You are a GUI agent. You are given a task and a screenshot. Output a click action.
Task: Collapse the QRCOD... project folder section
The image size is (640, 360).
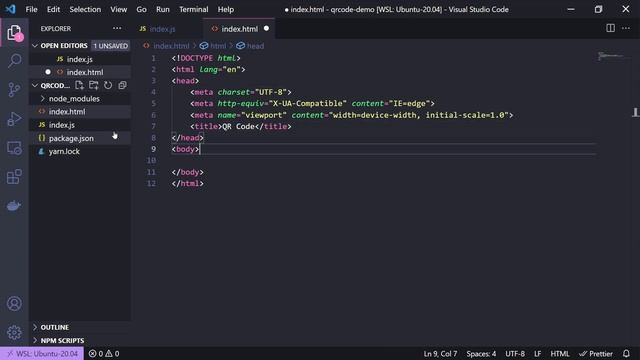click(35, 85)
